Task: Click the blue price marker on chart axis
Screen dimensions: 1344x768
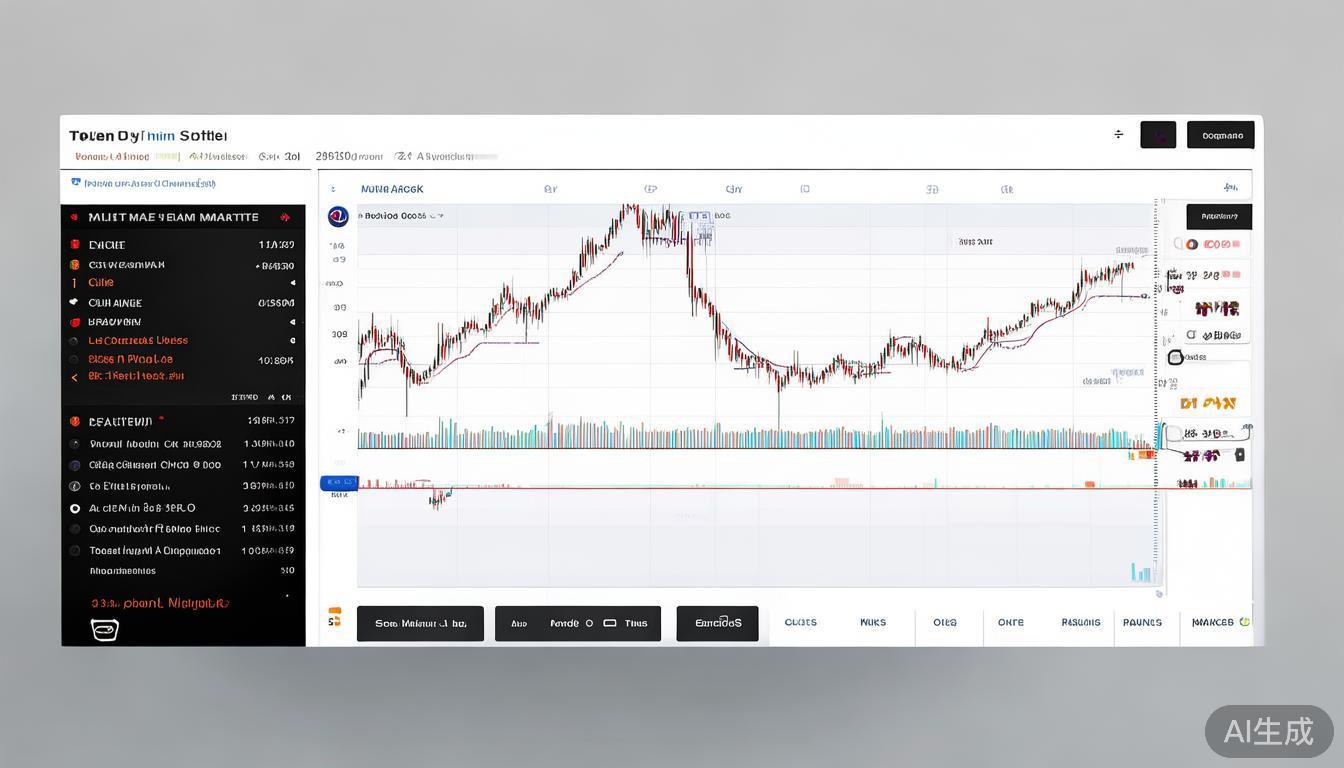Action: (338, 483)
